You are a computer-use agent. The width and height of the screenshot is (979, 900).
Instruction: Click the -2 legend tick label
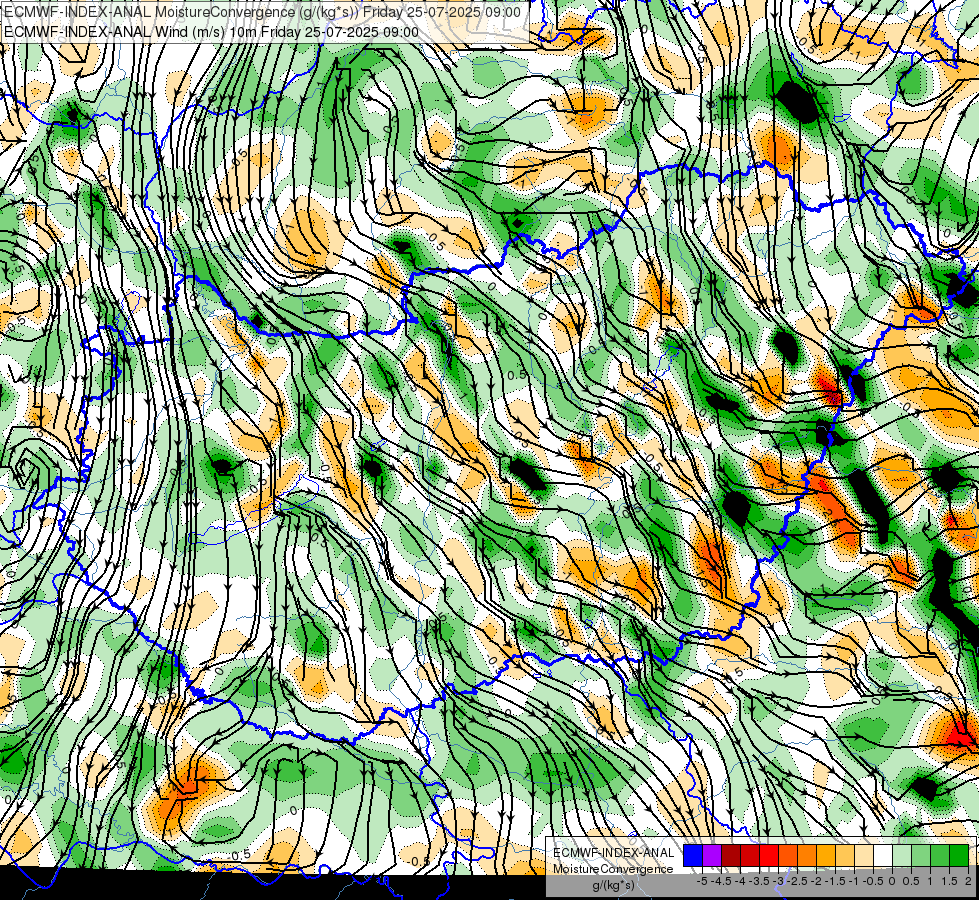point(816,881)
